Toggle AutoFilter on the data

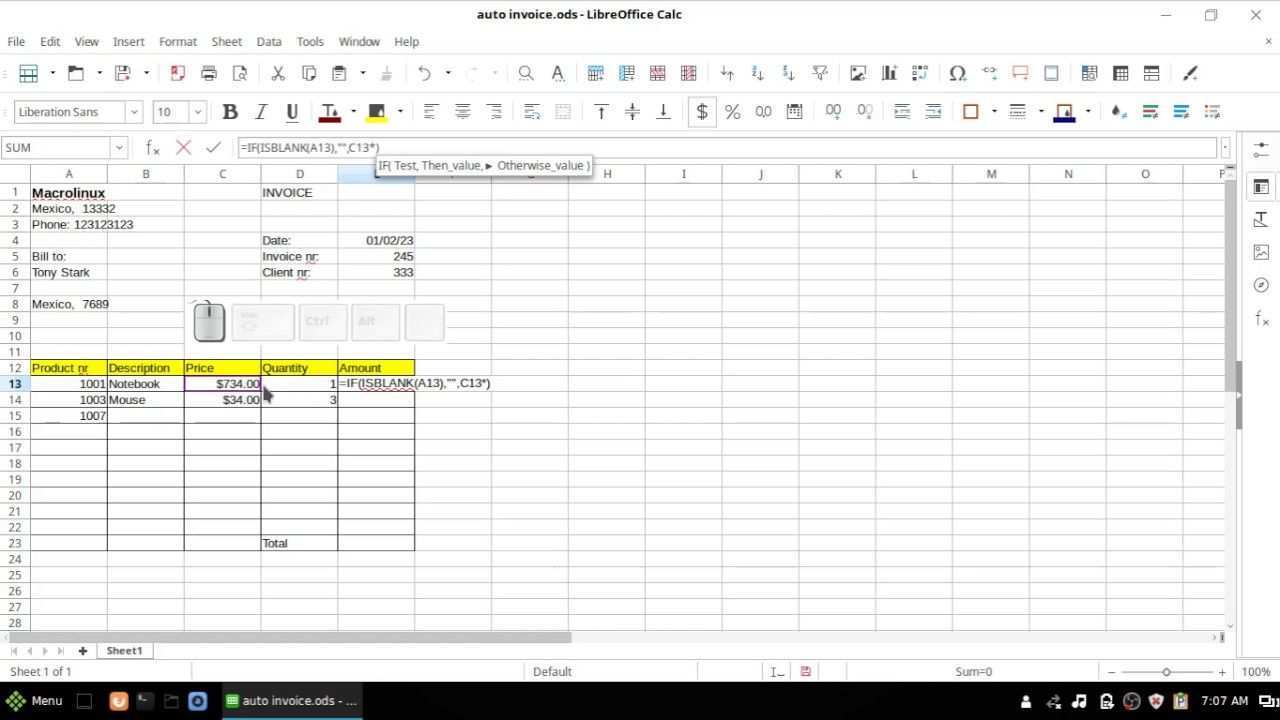[x=820, y=73]
